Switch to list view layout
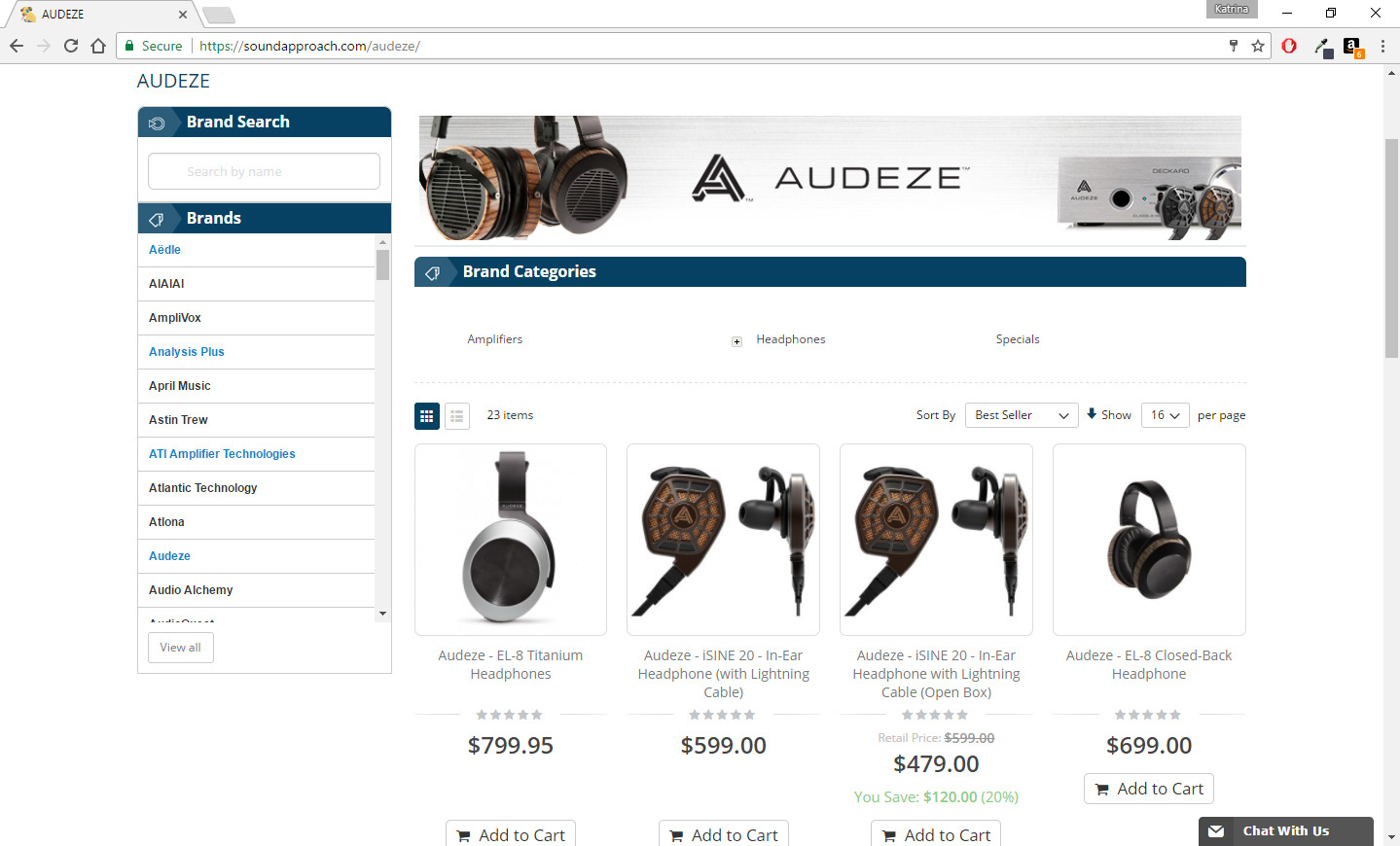The height and width of the screenshot is (846, 1400). (x=457, y=416)
